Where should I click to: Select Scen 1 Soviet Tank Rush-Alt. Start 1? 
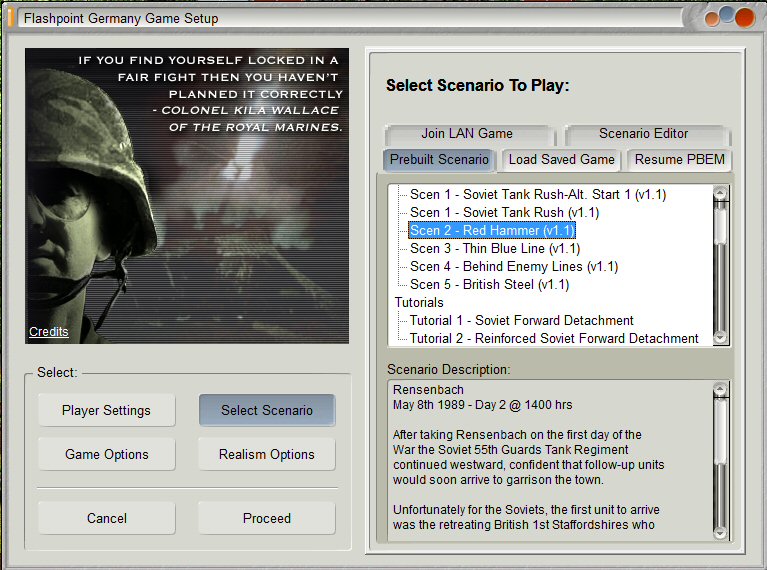tap(538, 195)
